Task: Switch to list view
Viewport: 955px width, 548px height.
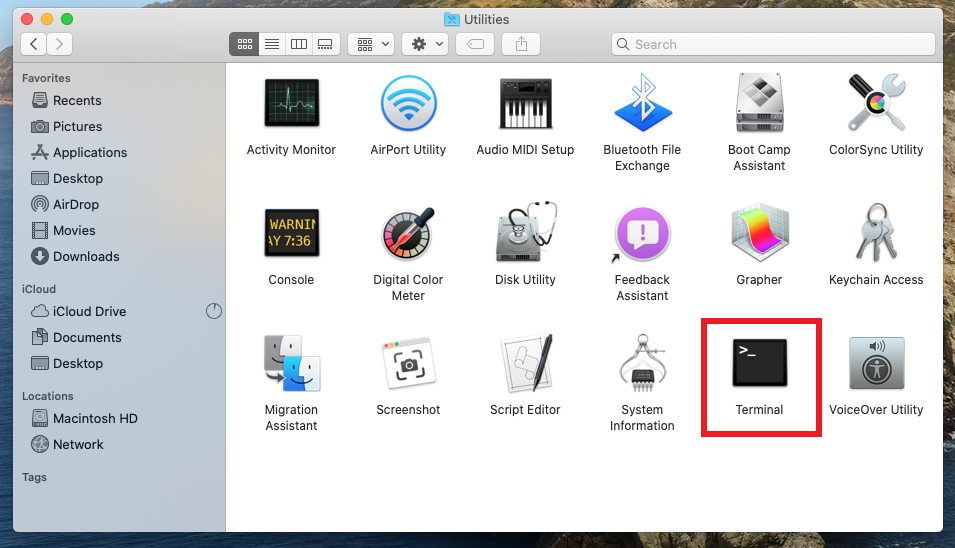Action: pos(272,44)
